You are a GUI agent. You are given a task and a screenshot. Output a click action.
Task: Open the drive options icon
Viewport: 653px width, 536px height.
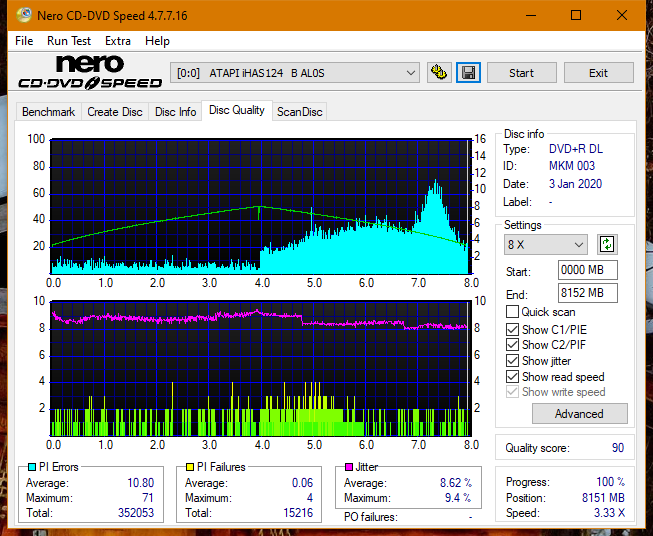click(x=439, y=73)
